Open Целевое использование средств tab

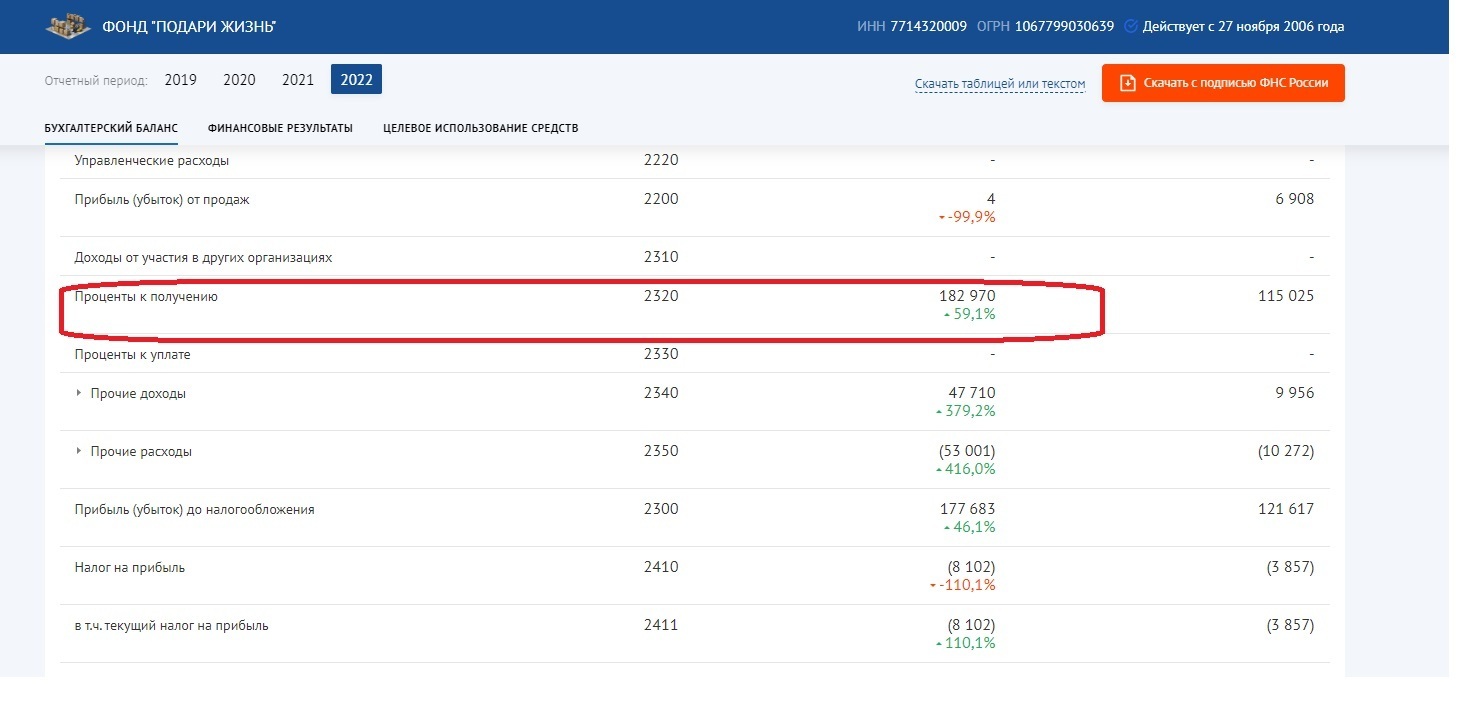pyautogui.click(x=480, y=128)
